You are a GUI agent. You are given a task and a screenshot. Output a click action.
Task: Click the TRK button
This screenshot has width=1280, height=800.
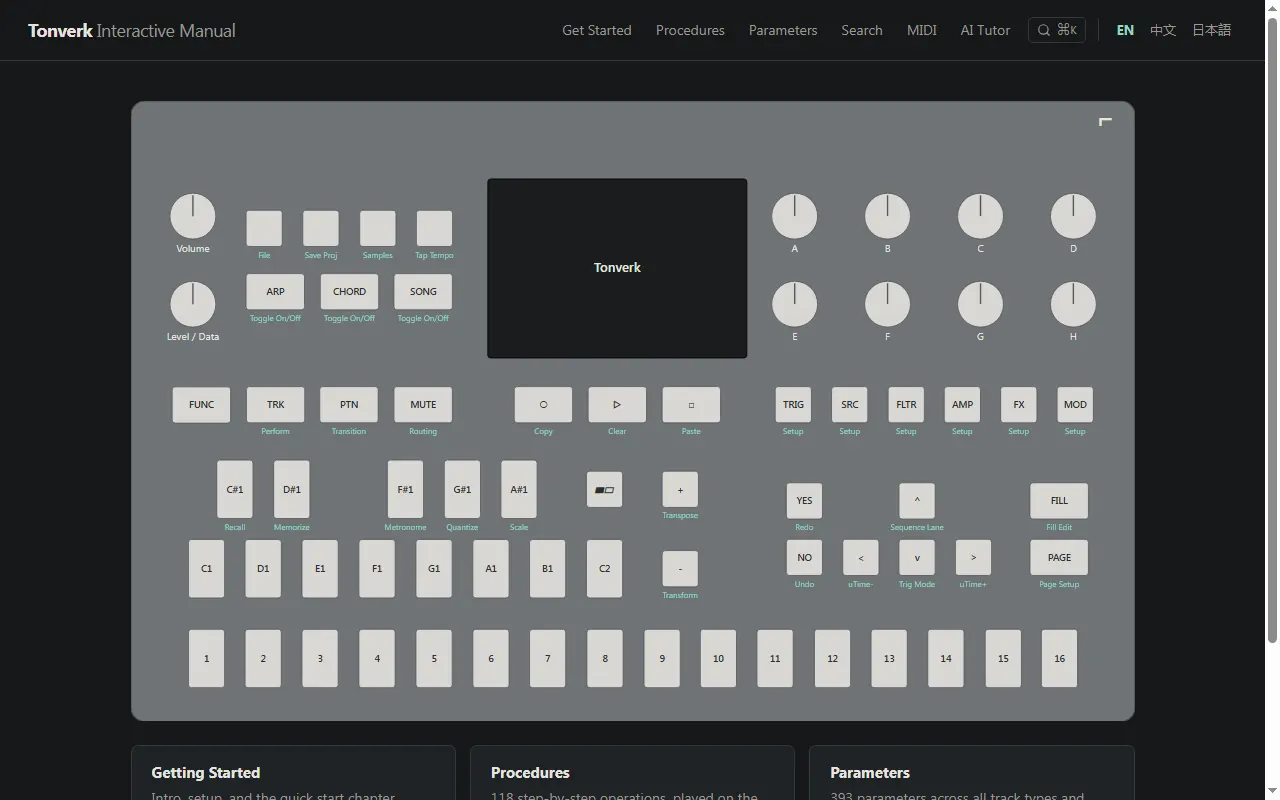click(x=275, y=405)
